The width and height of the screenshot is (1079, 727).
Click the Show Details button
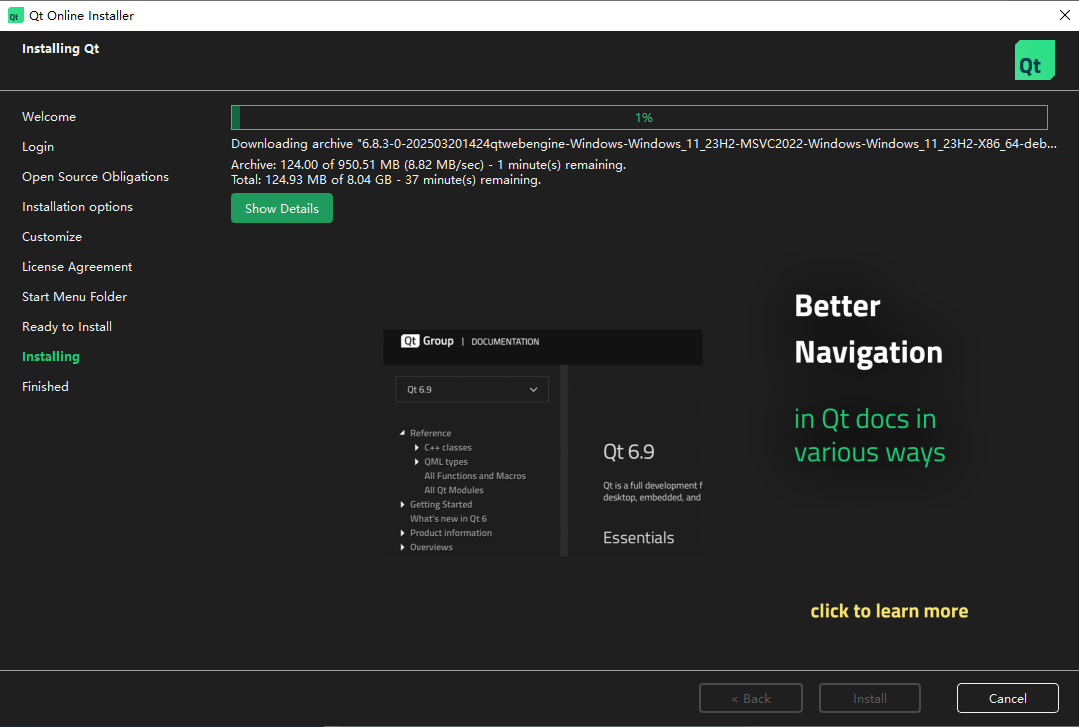click(x=281, y=208)
